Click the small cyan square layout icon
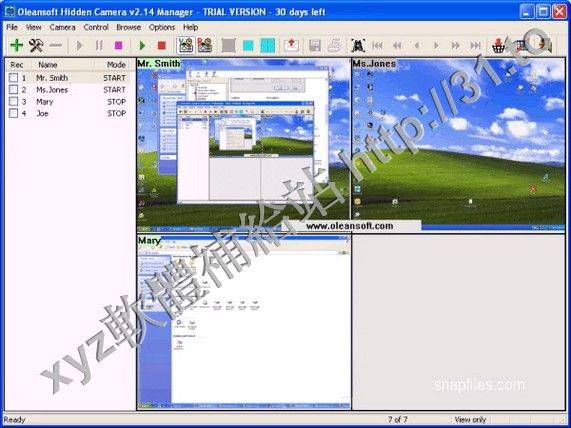The width and height of the screenshot is (571, 428). pyautogui.click(x=248, y=46)
